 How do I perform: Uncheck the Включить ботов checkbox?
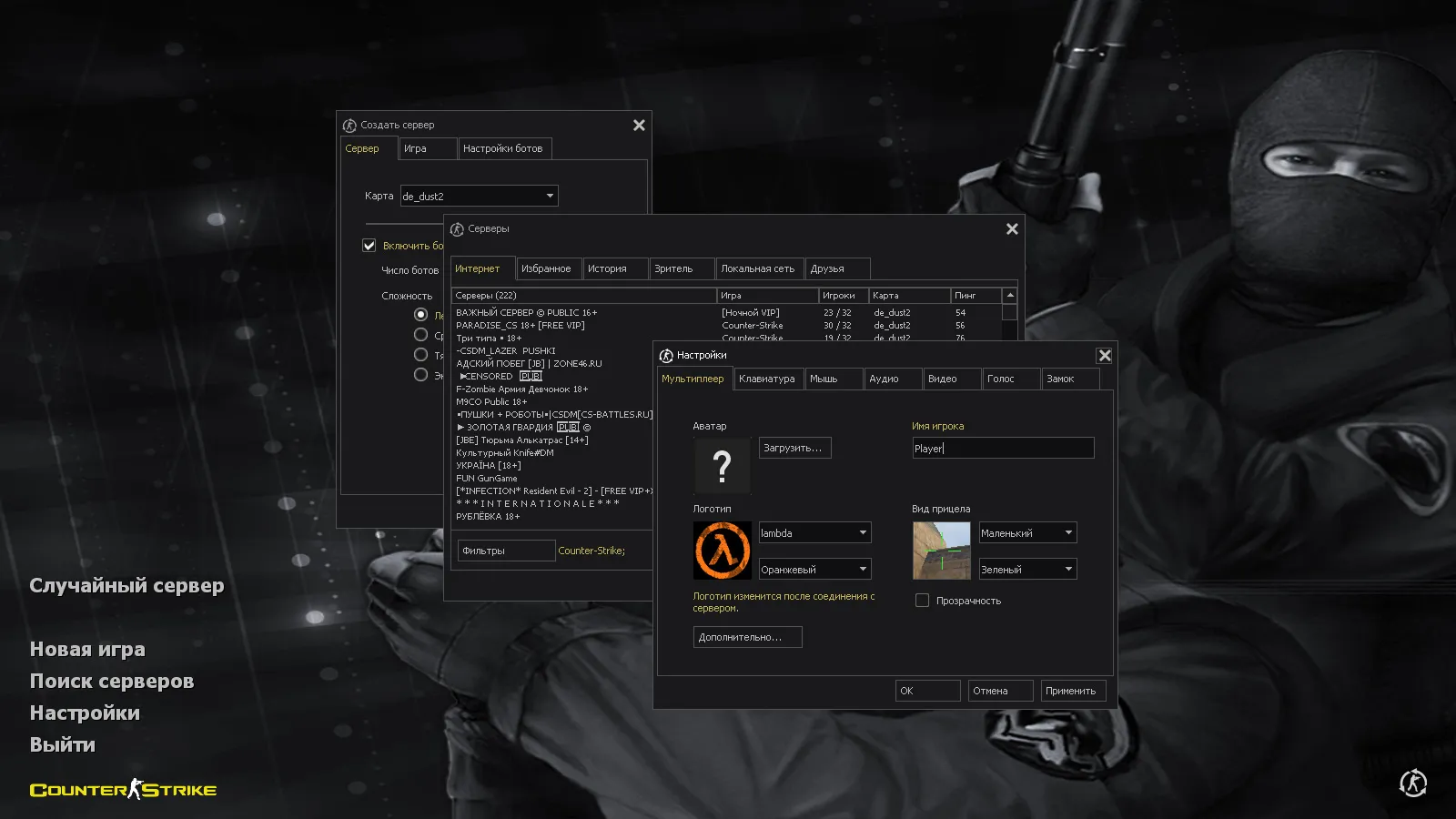[369, 245]
